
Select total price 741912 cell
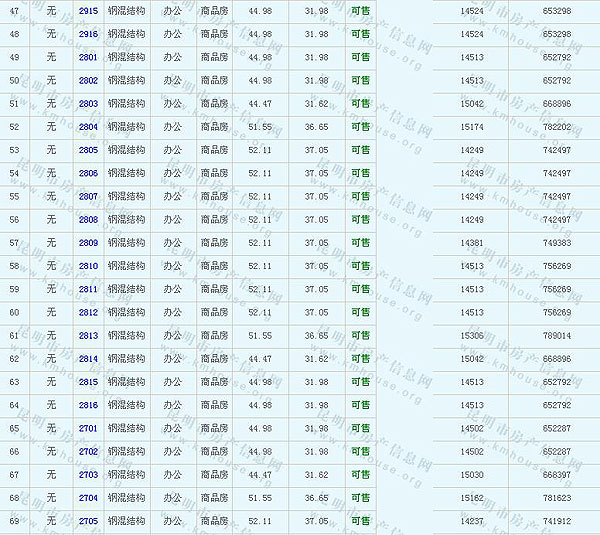pos(557,521)
